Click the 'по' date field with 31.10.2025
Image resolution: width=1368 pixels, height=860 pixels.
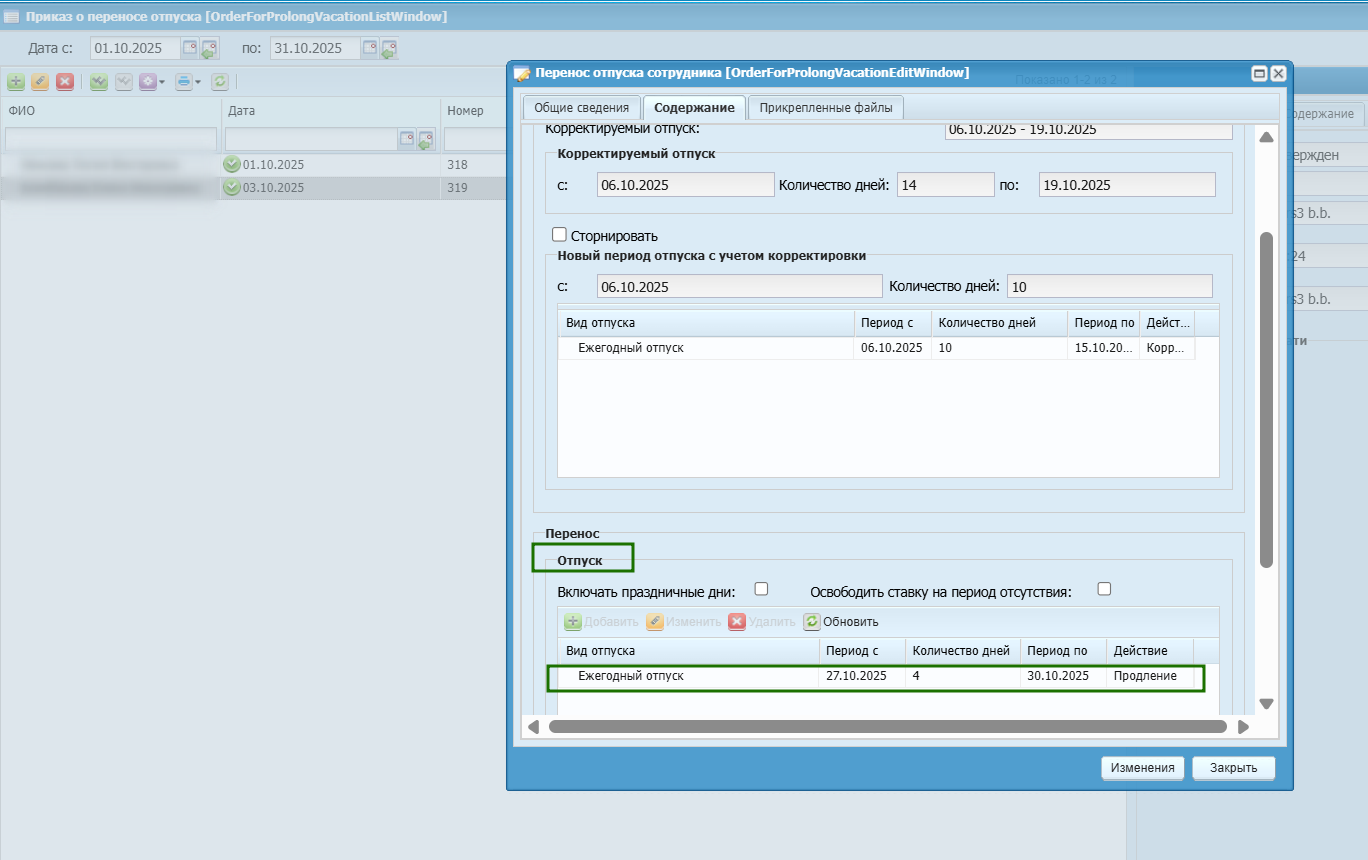(316, 48)
